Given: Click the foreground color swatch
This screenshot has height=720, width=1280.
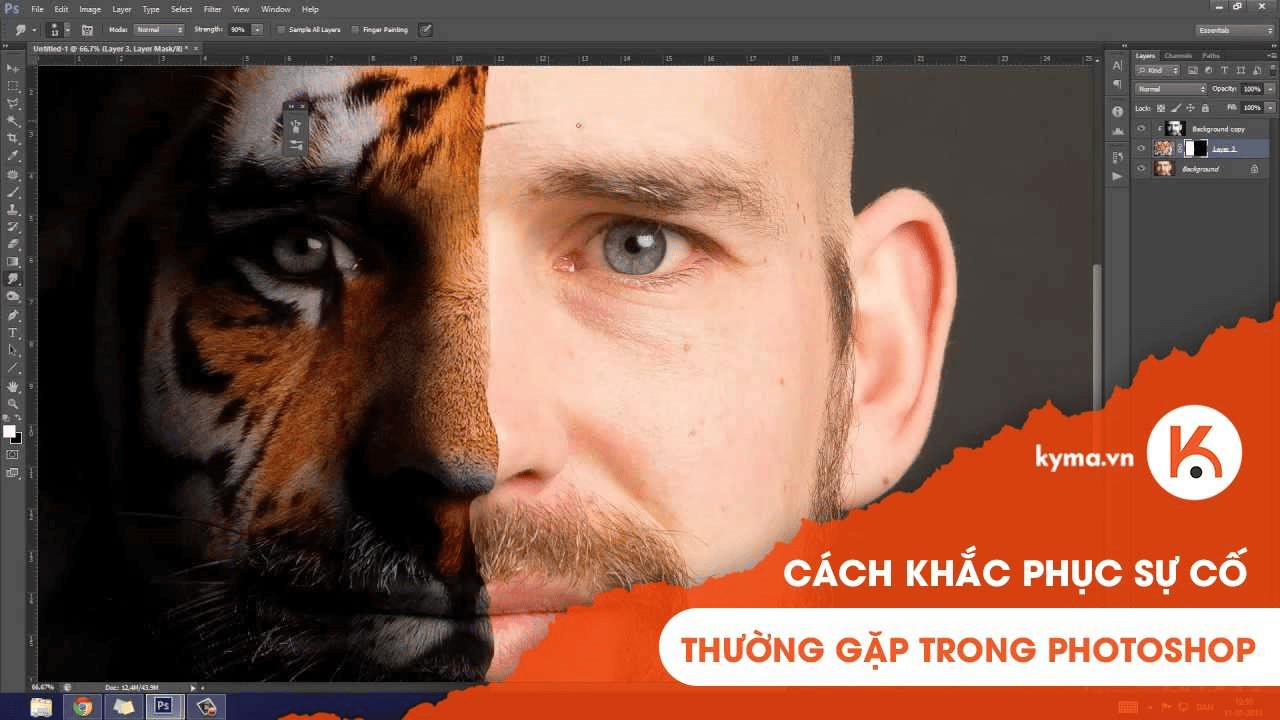Looking at the screenshot, I should tap(9, 431).
